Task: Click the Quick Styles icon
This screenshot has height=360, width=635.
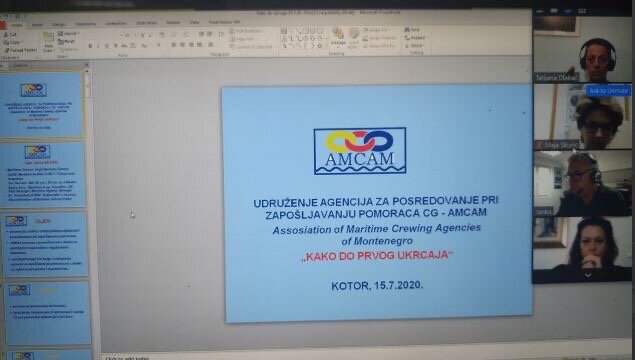Action: 354,37
